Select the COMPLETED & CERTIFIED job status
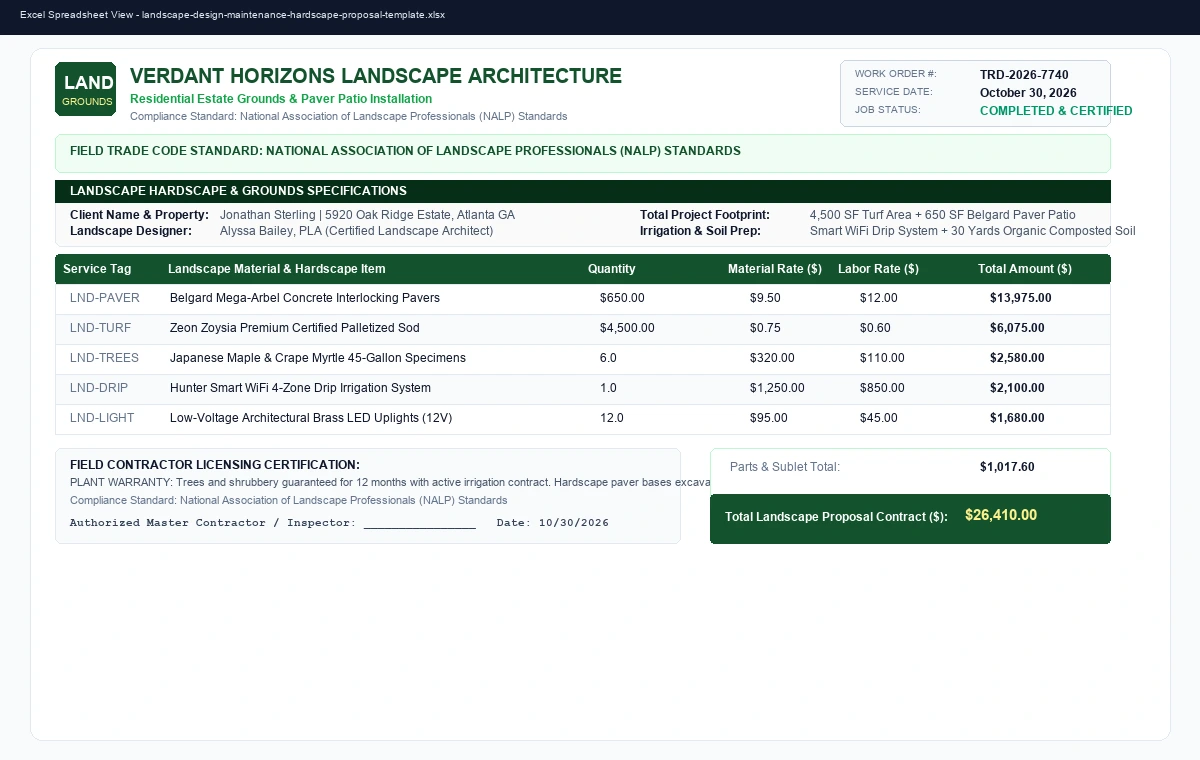The width and height of the screenshot is (1200, 760). 1056,111
